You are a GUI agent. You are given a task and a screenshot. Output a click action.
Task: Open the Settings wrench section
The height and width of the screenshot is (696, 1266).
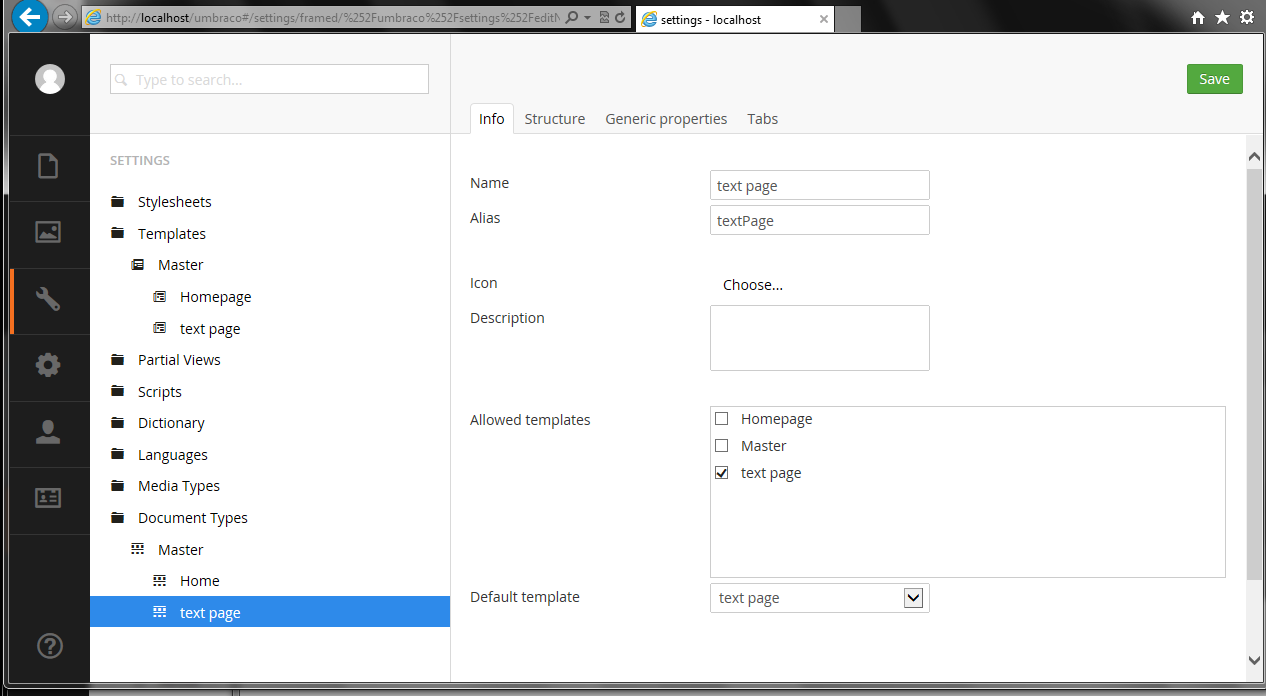tap(48, 298)
